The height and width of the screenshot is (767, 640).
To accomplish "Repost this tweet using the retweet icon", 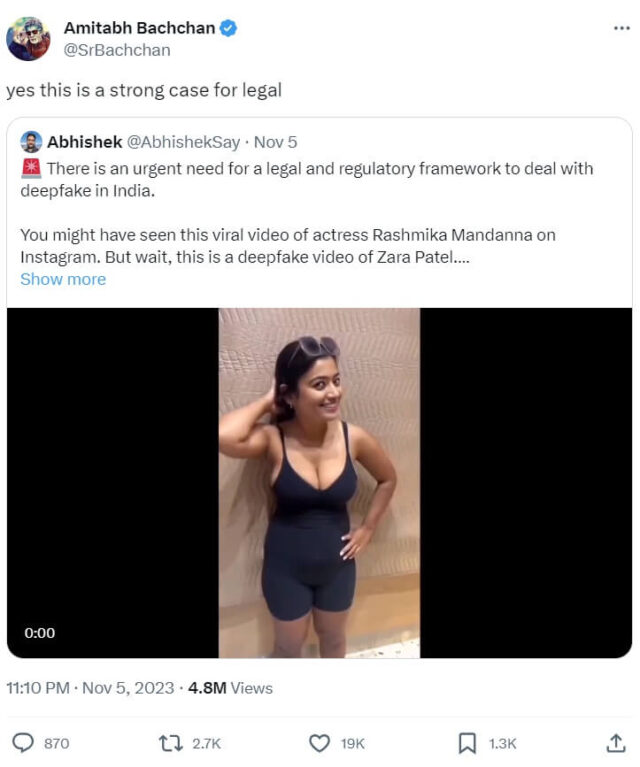I will coord(171,743).
